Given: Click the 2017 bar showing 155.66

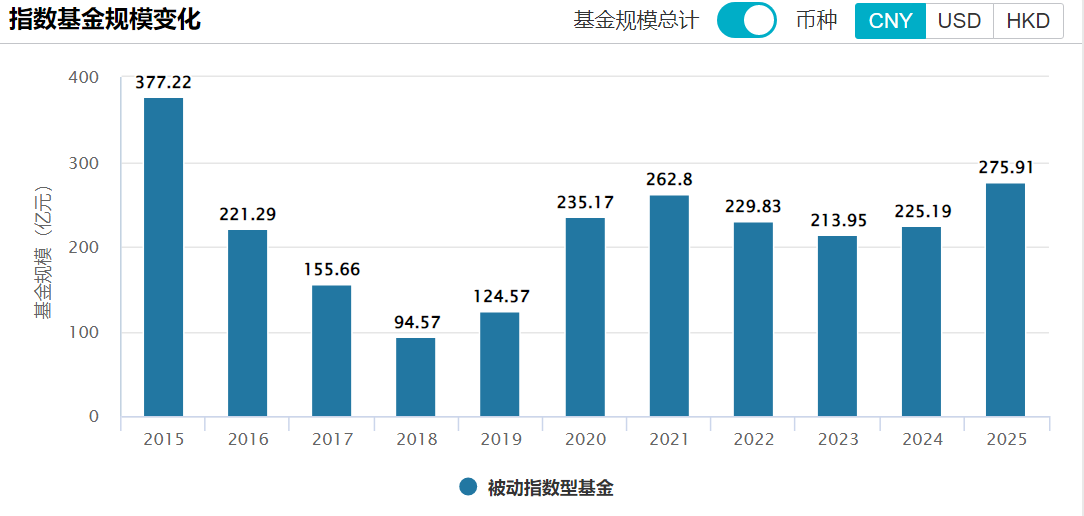Looking at the screenshot, I should click(x=331, y=351).
